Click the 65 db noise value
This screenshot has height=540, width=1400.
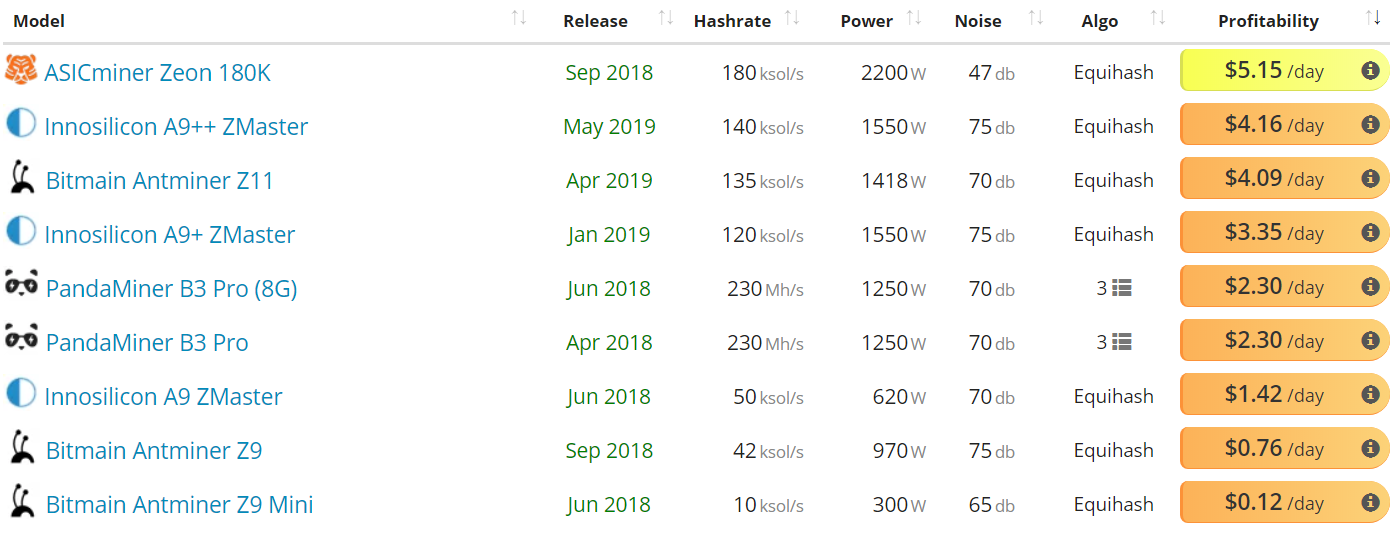pyautogui.click(x=991, y=504)
